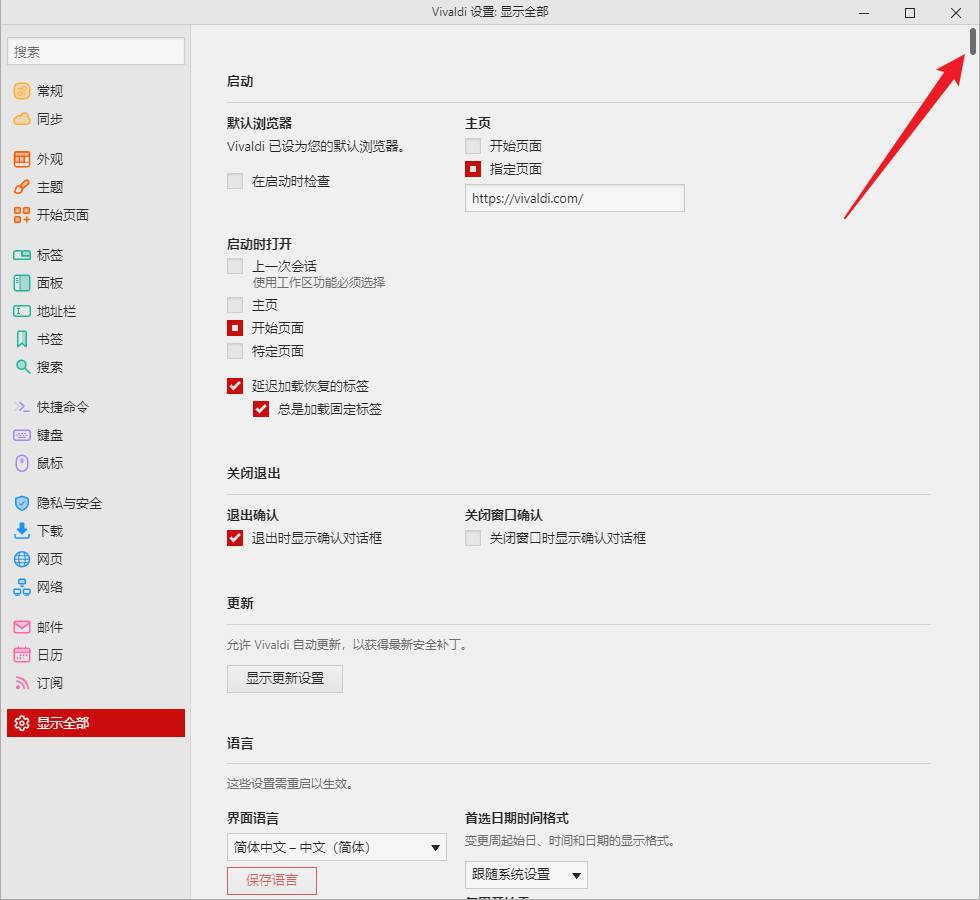Open the 订阅 feed icon
This screenshot has width=980, height=900.
[22, 683]
